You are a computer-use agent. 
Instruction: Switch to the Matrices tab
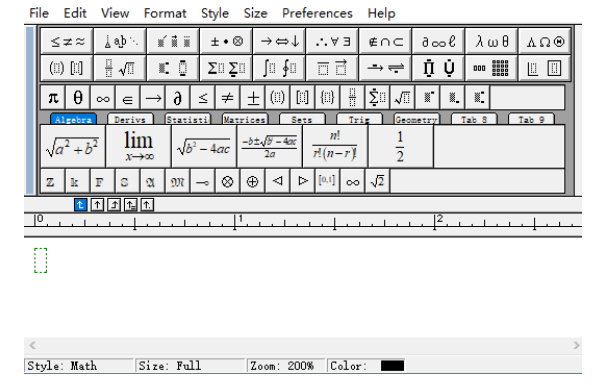(245, 119)
